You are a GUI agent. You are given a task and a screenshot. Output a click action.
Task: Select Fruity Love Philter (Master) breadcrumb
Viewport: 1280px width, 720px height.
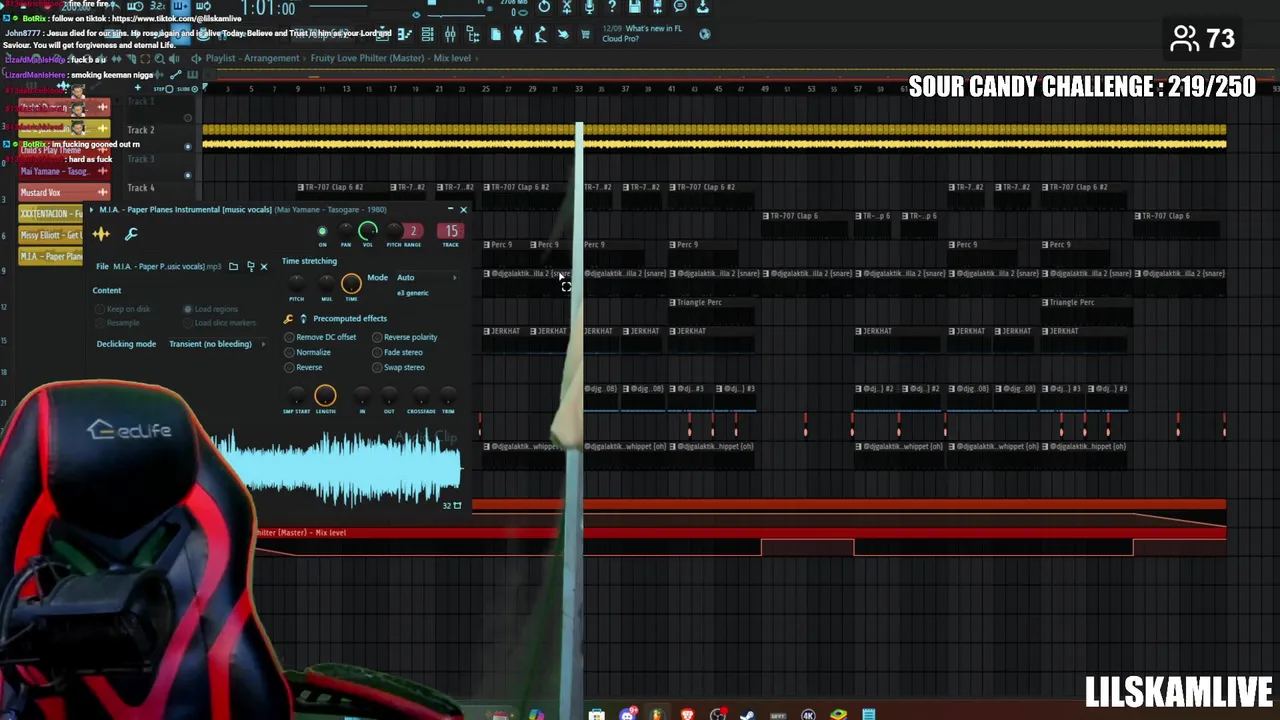tap(365, 58)
